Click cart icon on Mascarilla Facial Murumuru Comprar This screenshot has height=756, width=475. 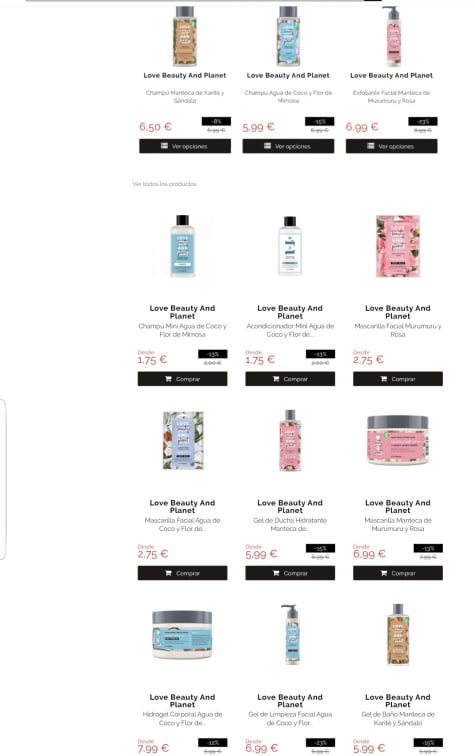click(x=383, y=379)
